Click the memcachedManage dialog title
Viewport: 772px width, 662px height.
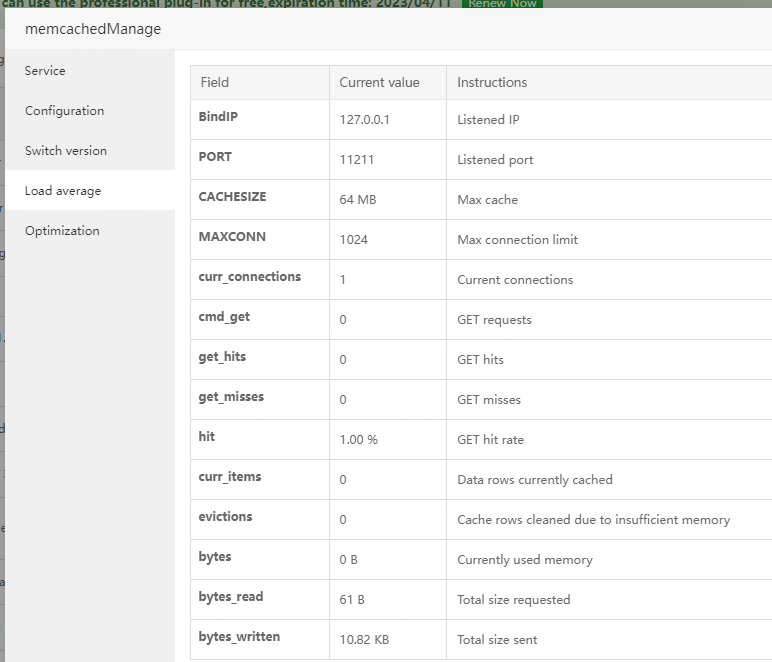pyautogui.click(x=93, y=29)
